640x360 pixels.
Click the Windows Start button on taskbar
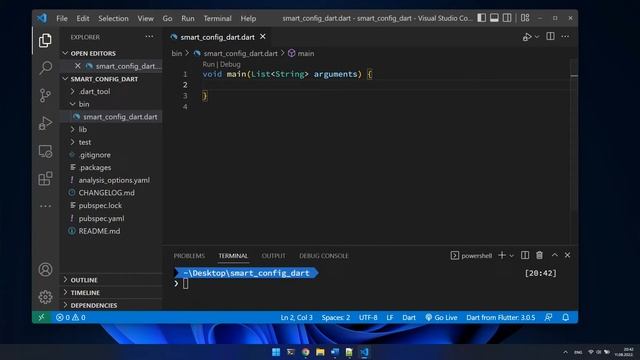click(x=276, y=352)
